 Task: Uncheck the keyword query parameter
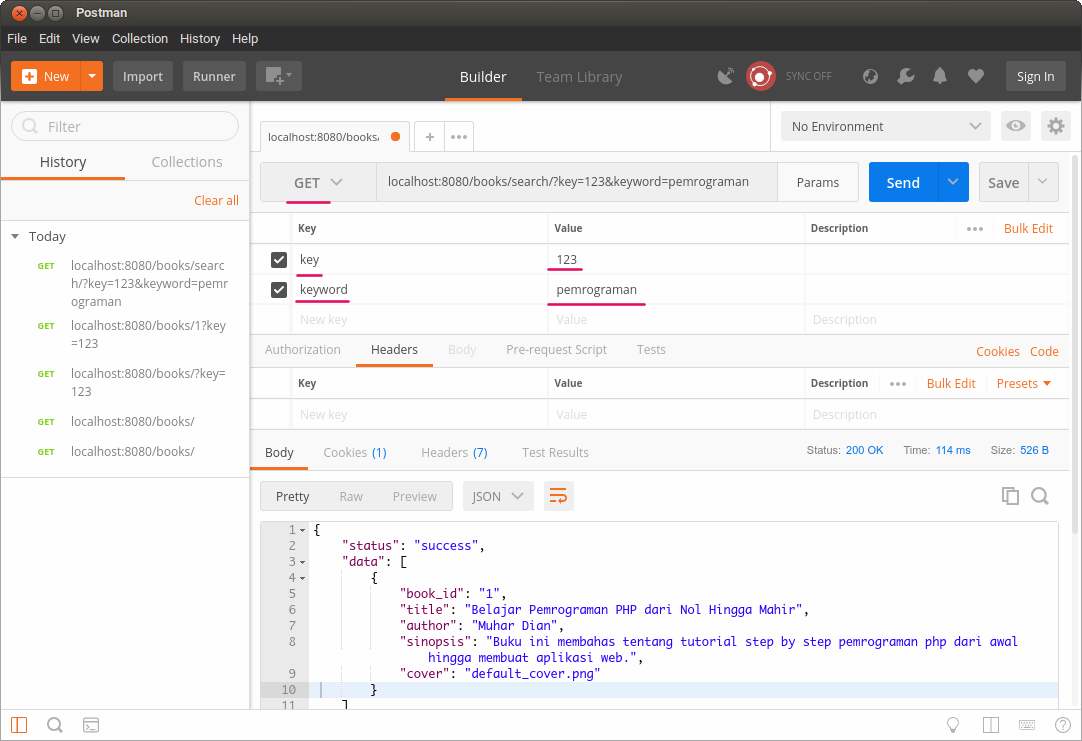(279, 289)
